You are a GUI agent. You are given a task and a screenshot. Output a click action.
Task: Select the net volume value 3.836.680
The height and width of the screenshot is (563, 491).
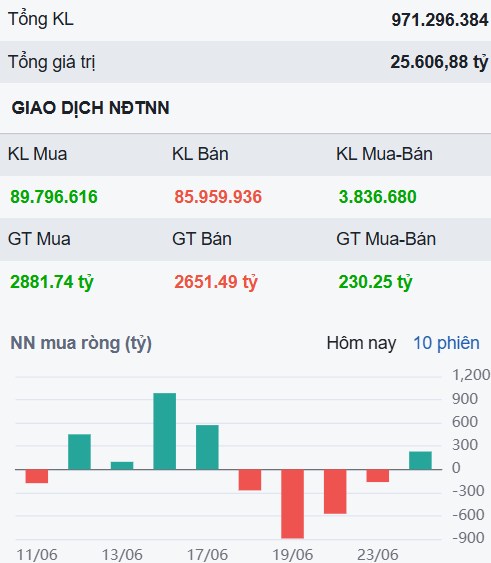(x=377, y=197)
